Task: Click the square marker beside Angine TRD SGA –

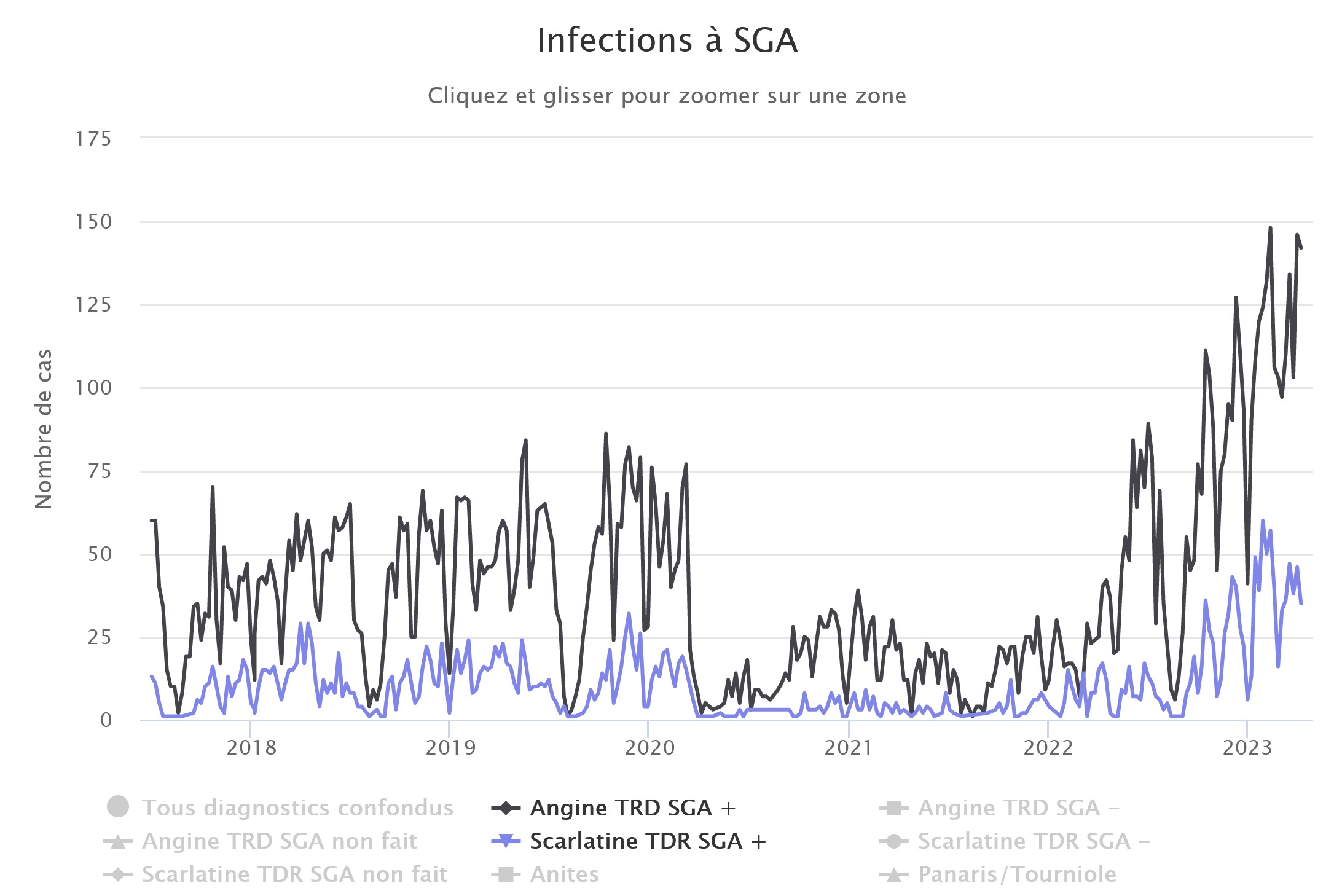Action: coord(894,808)
